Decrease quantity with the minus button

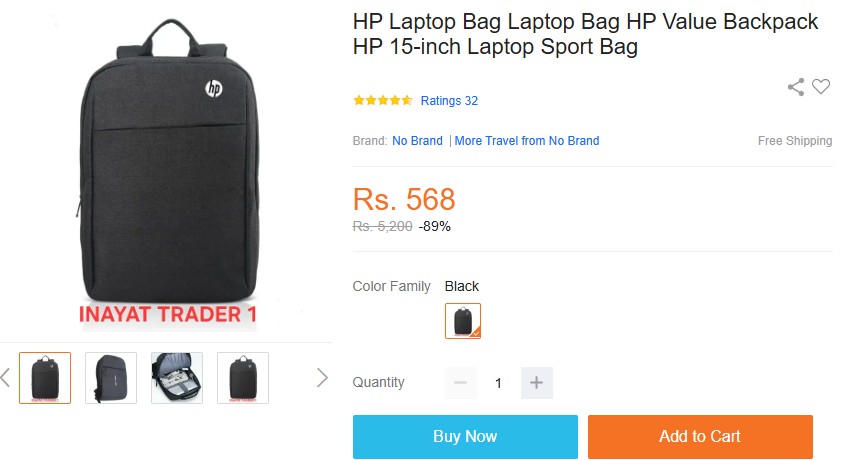pos(460,383)
